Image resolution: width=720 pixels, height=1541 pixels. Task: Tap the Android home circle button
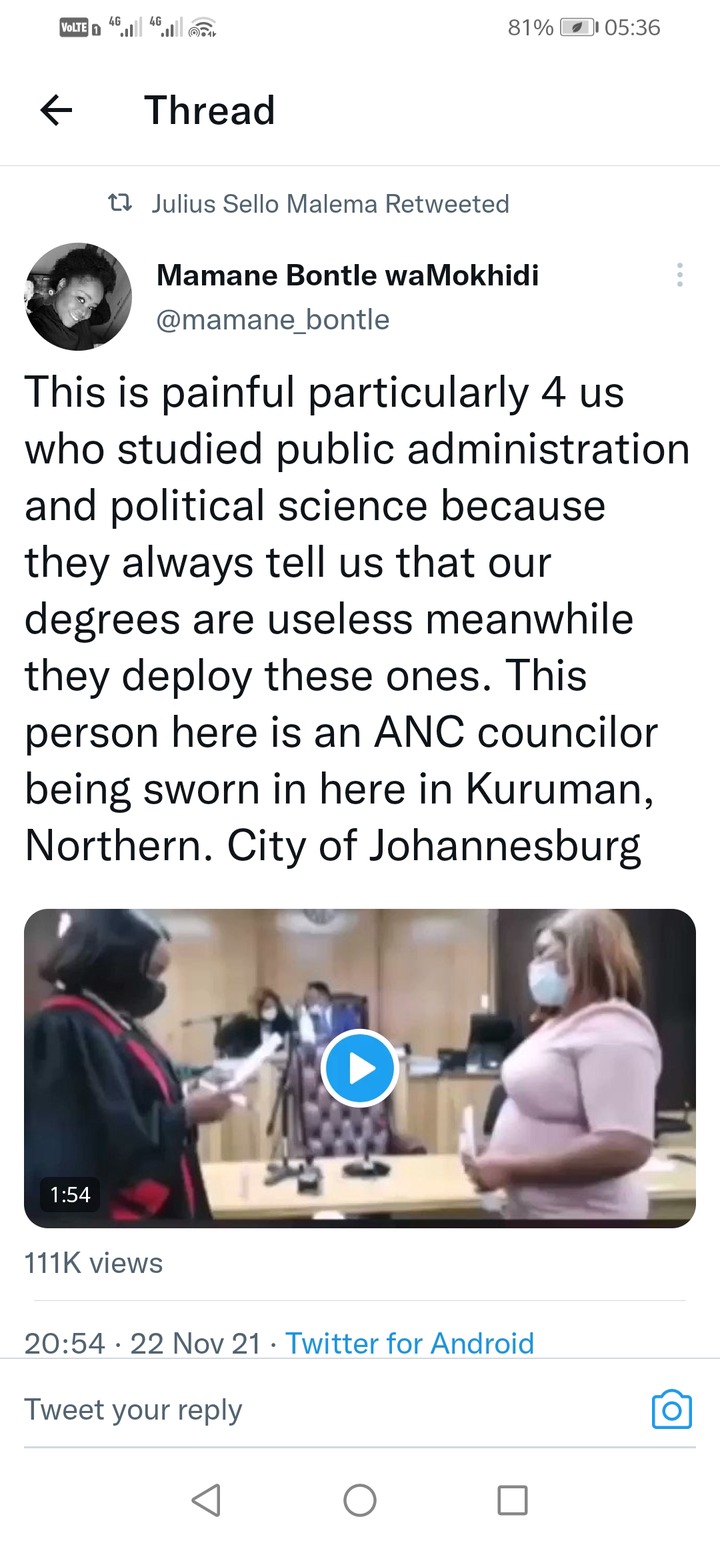click(360, 1500)
